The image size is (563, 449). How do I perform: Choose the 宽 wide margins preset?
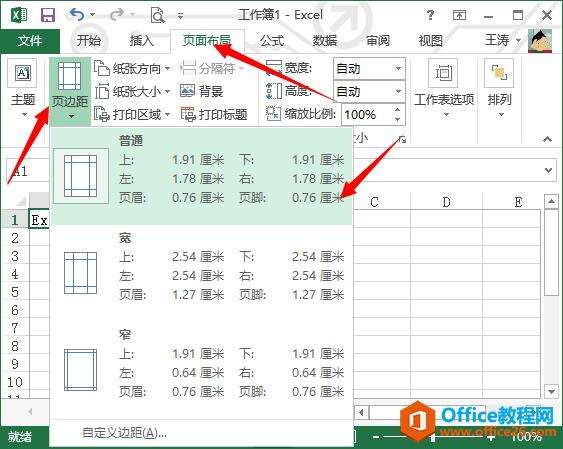(201, 273)
